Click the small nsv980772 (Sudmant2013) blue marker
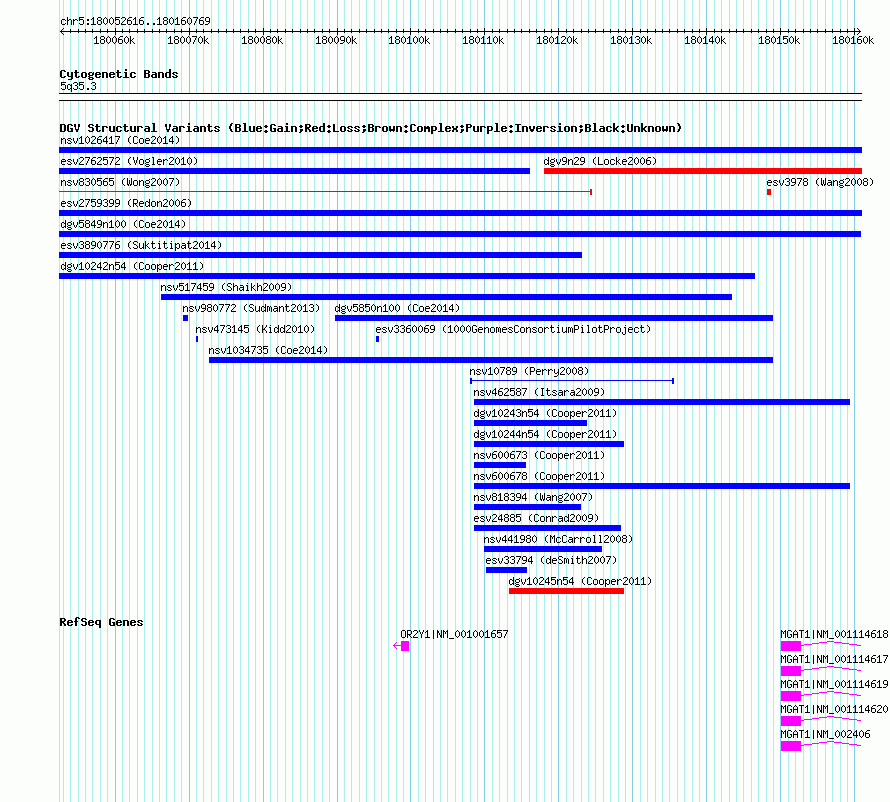Screen dimensions: 890x802 (x=185, y=318)
